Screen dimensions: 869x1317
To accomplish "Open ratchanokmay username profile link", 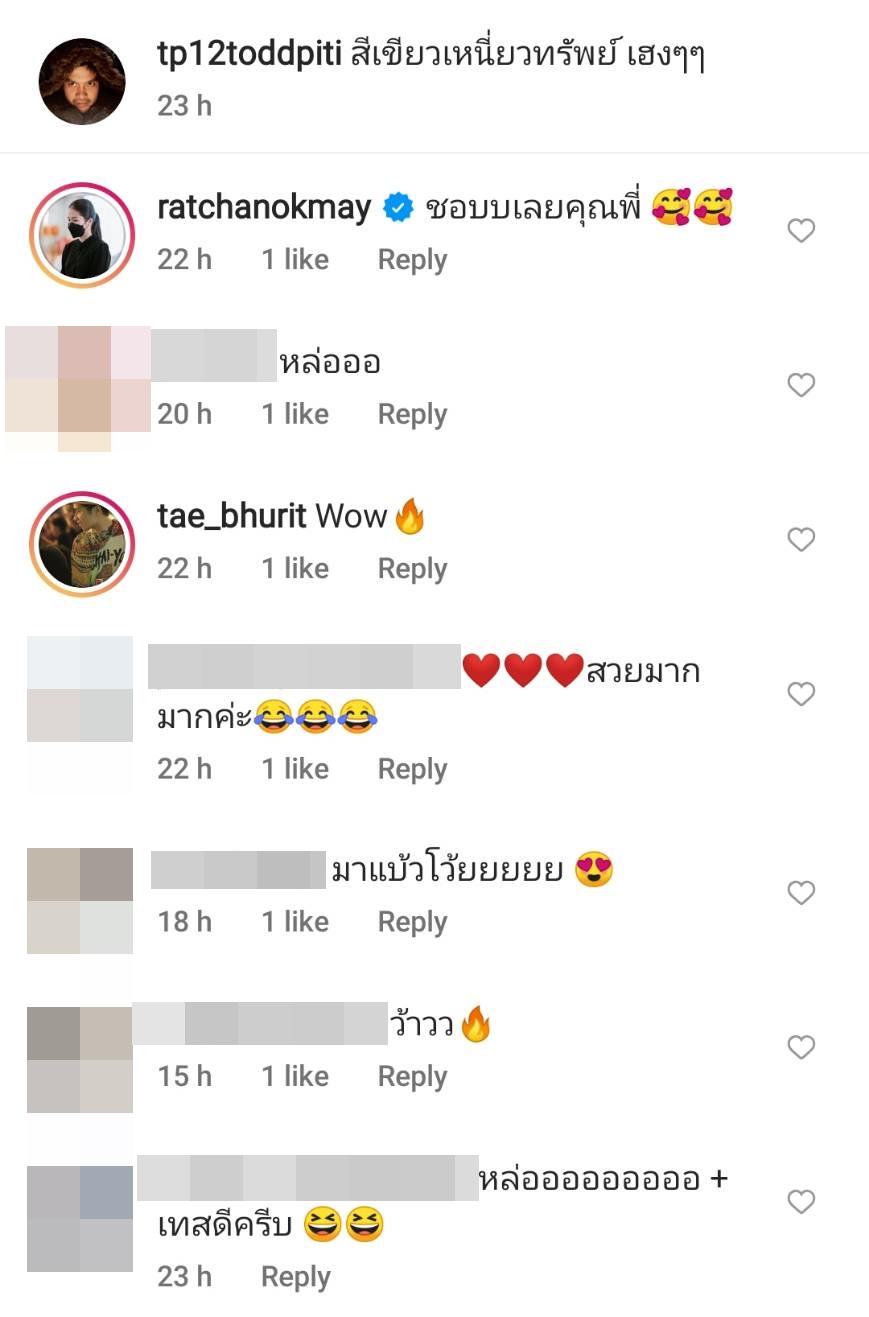I will tap(264, 208).
